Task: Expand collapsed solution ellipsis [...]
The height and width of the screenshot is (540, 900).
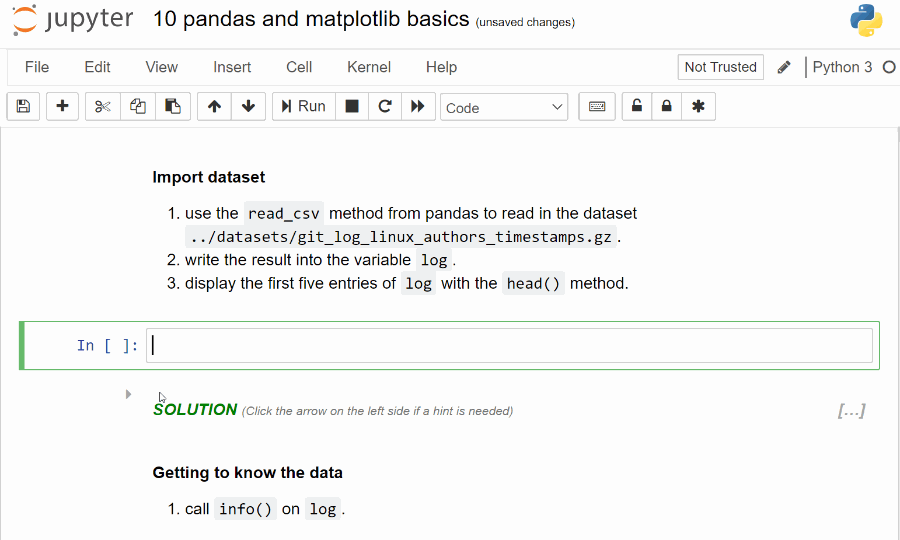Action: (x=851, y=410)
